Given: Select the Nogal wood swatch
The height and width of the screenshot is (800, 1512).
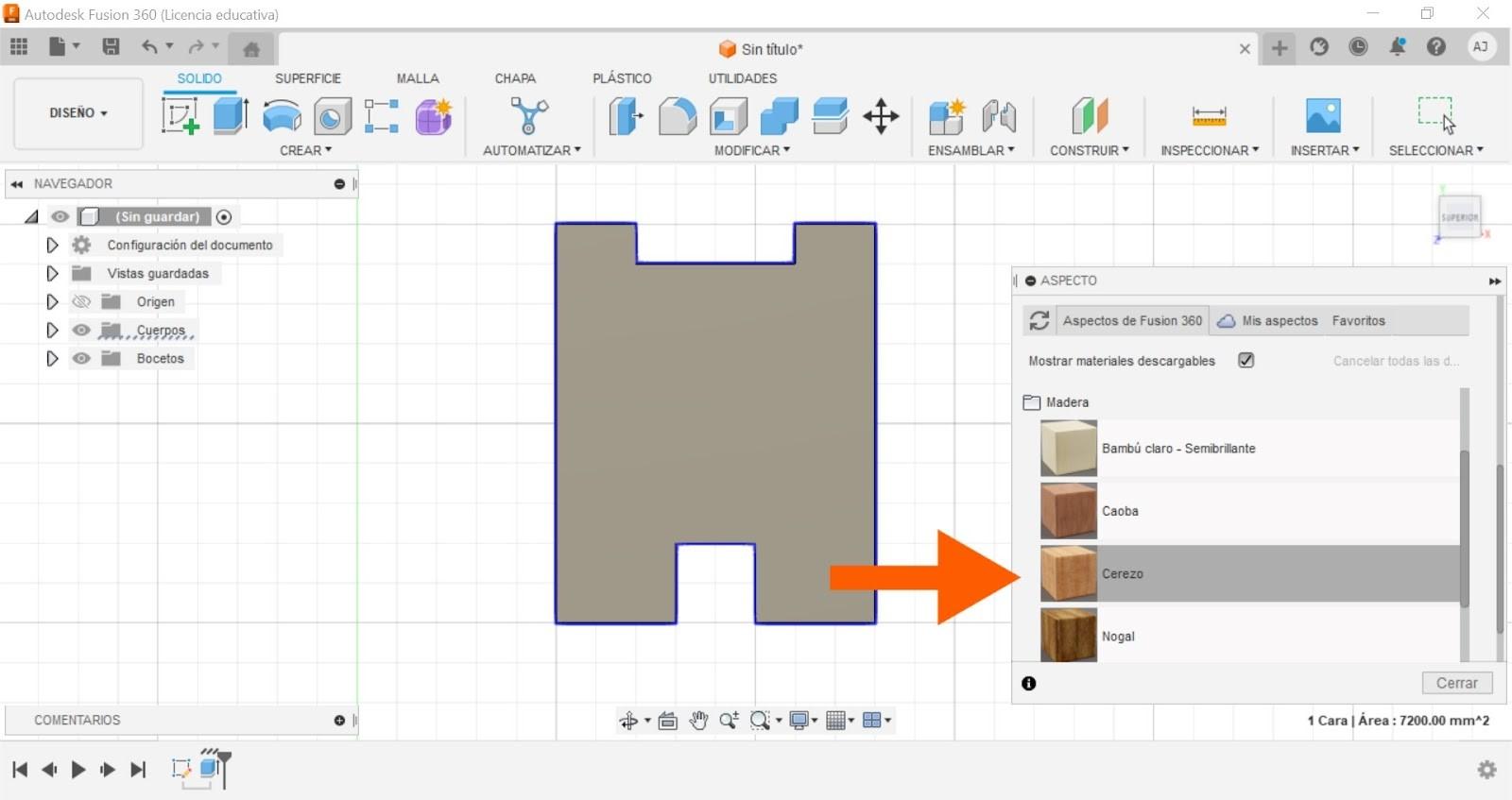Looking at the screenshot, I should 1069,635.
